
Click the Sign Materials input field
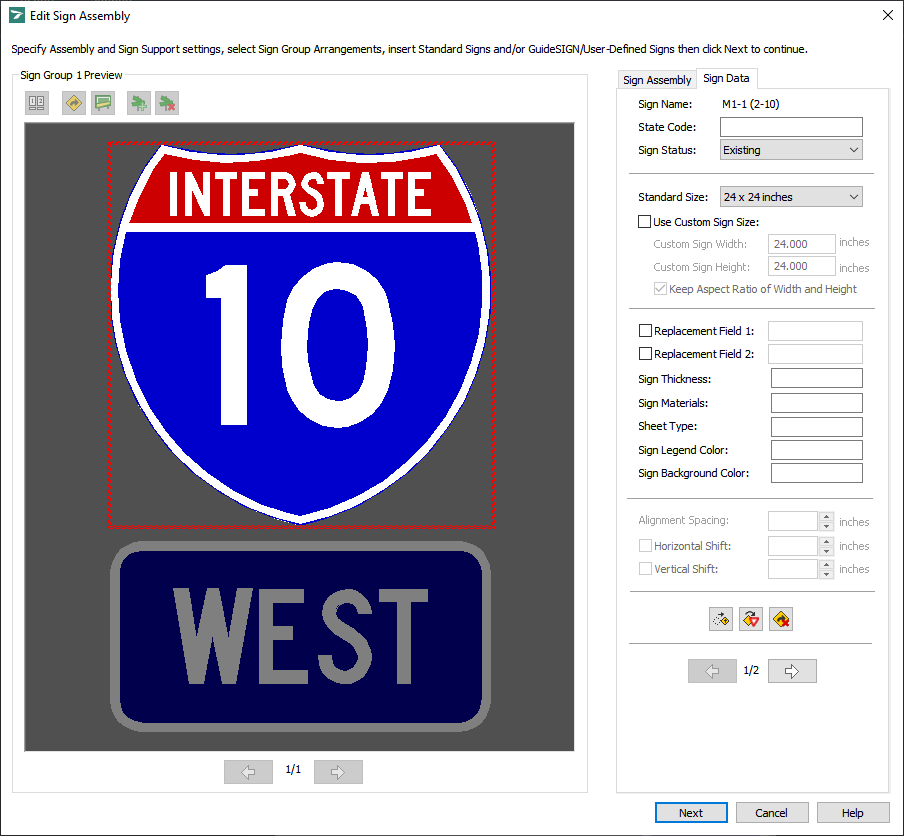click(x=816, y=403)
